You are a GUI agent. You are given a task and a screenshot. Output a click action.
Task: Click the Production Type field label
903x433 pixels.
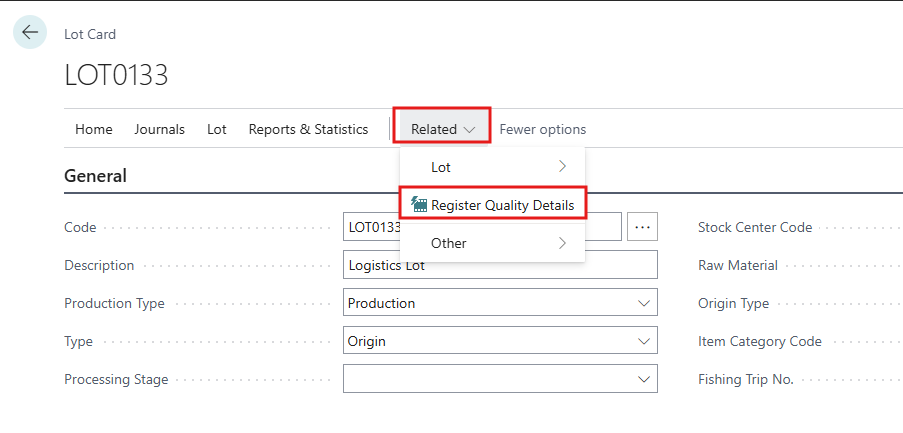tap(114, 303)
